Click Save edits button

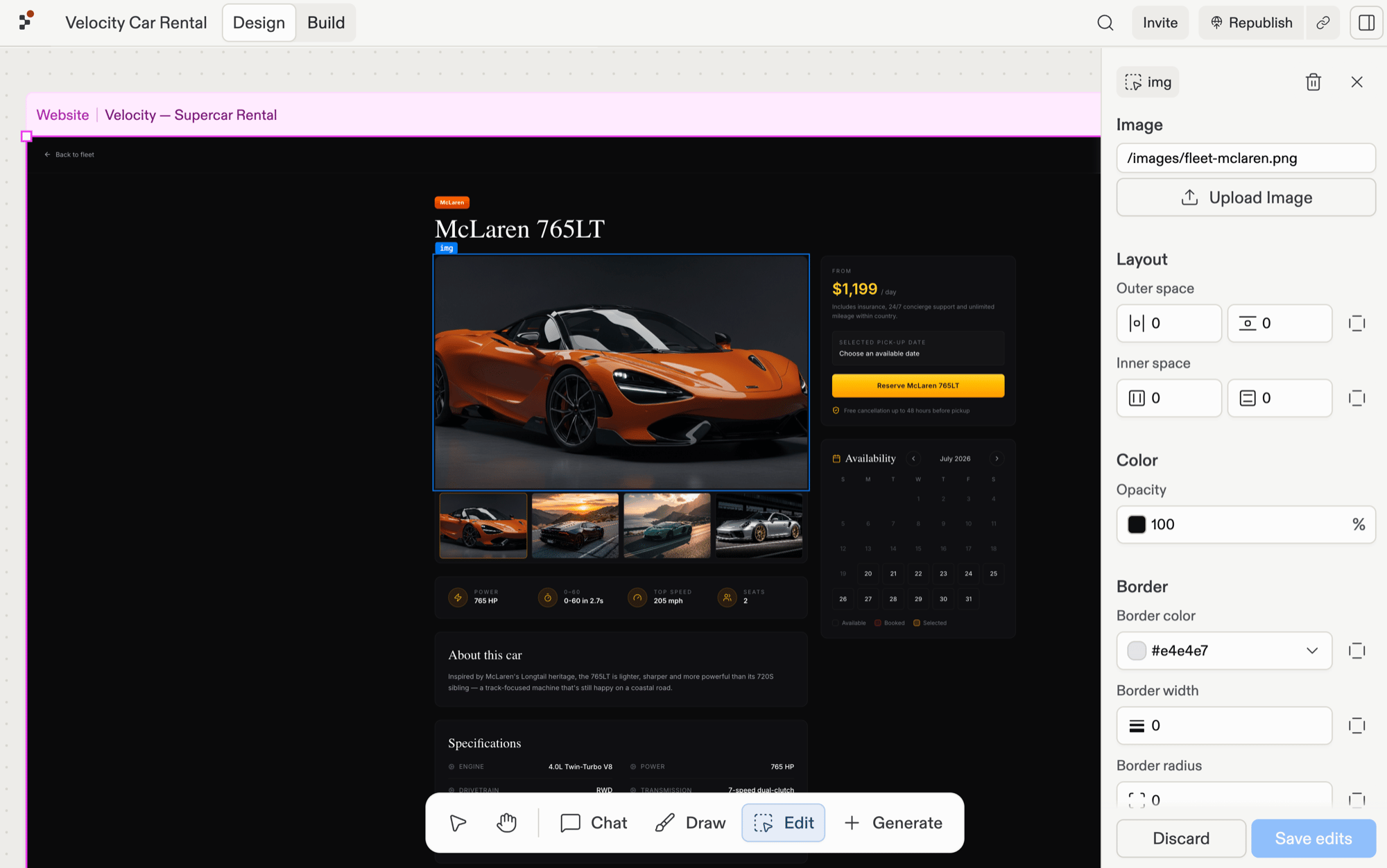[x=1313, y=838]
